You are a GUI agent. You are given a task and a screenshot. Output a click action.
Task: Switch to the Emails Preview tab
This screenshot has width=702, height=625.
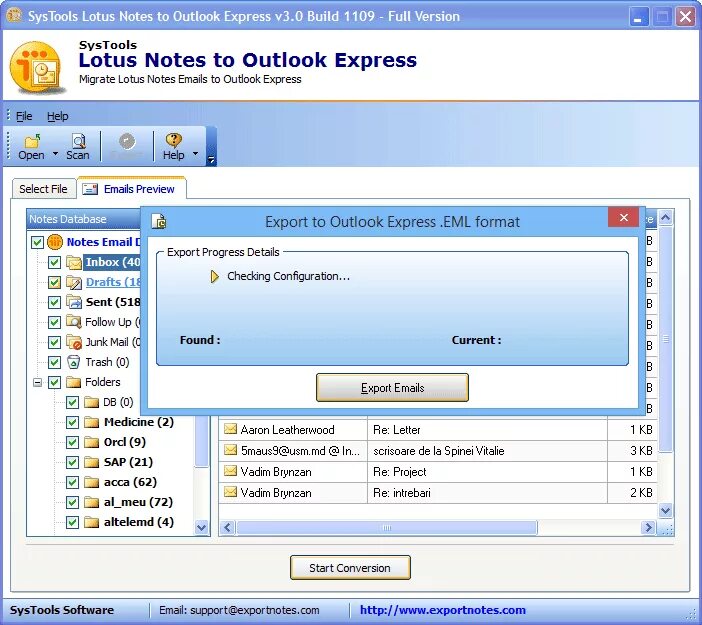pos(133,188)
